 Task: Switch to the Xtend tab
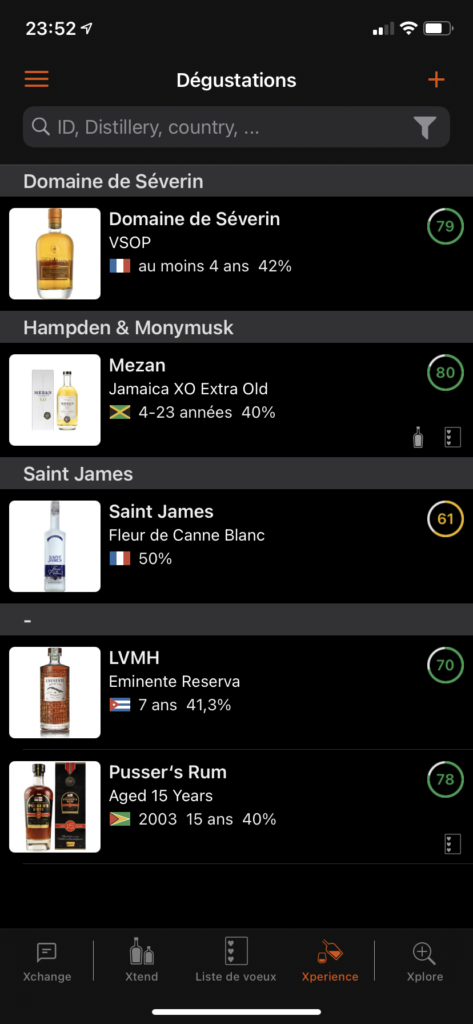tap(142, 961)
